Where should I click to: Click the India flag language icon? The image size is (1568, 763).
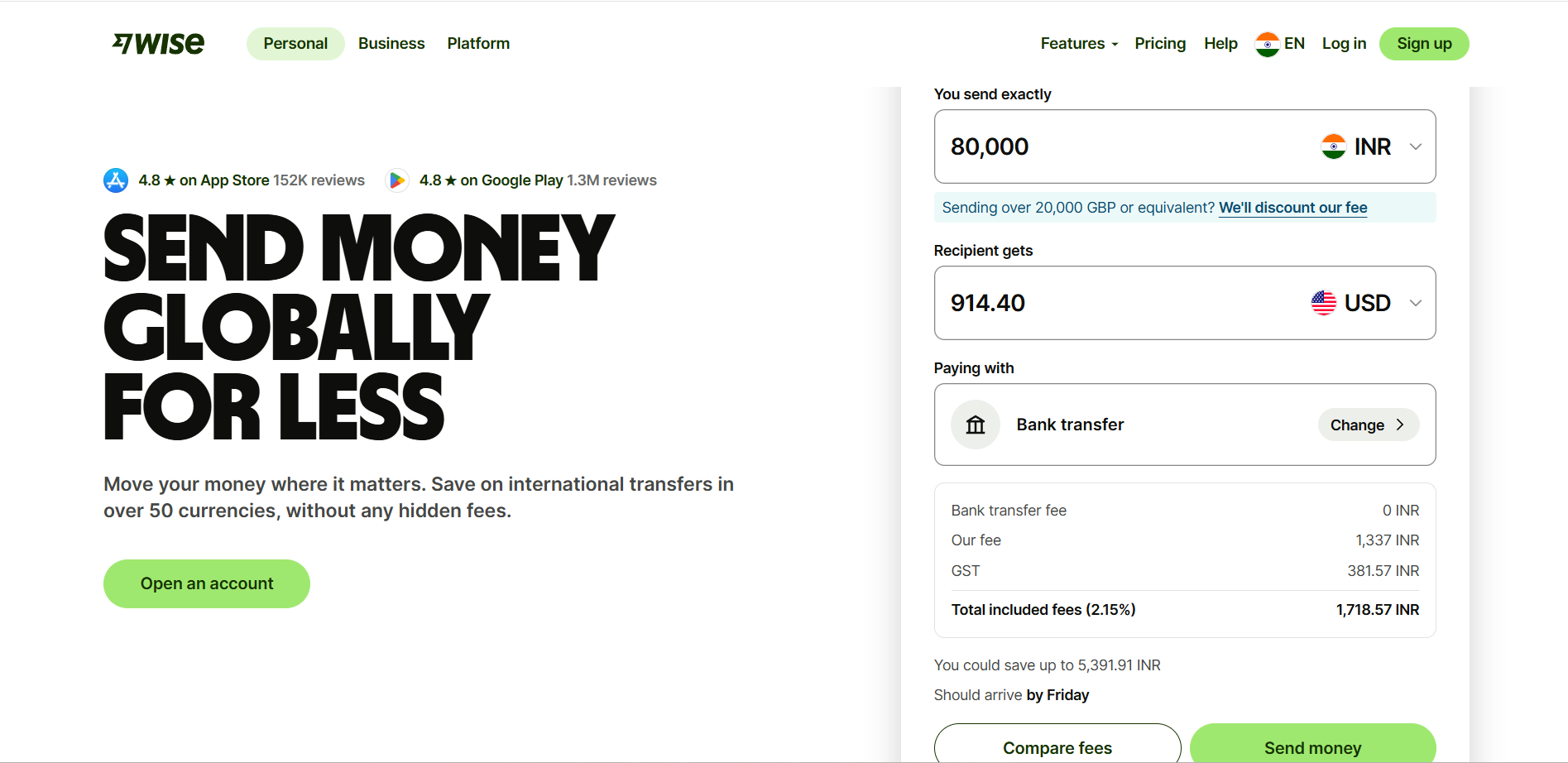(x=1267, y=44)
